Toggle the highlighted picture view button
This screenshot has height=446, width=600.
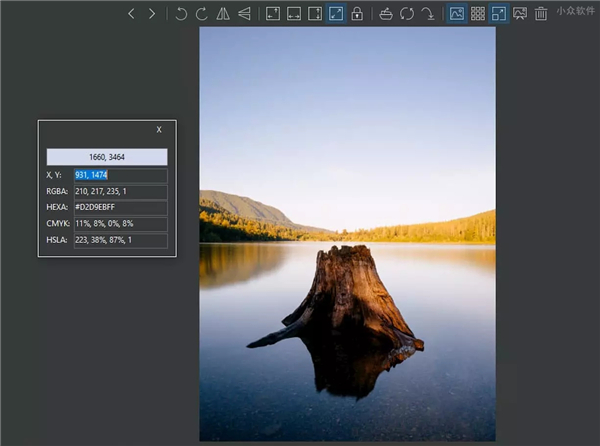[x=457, y=14]
